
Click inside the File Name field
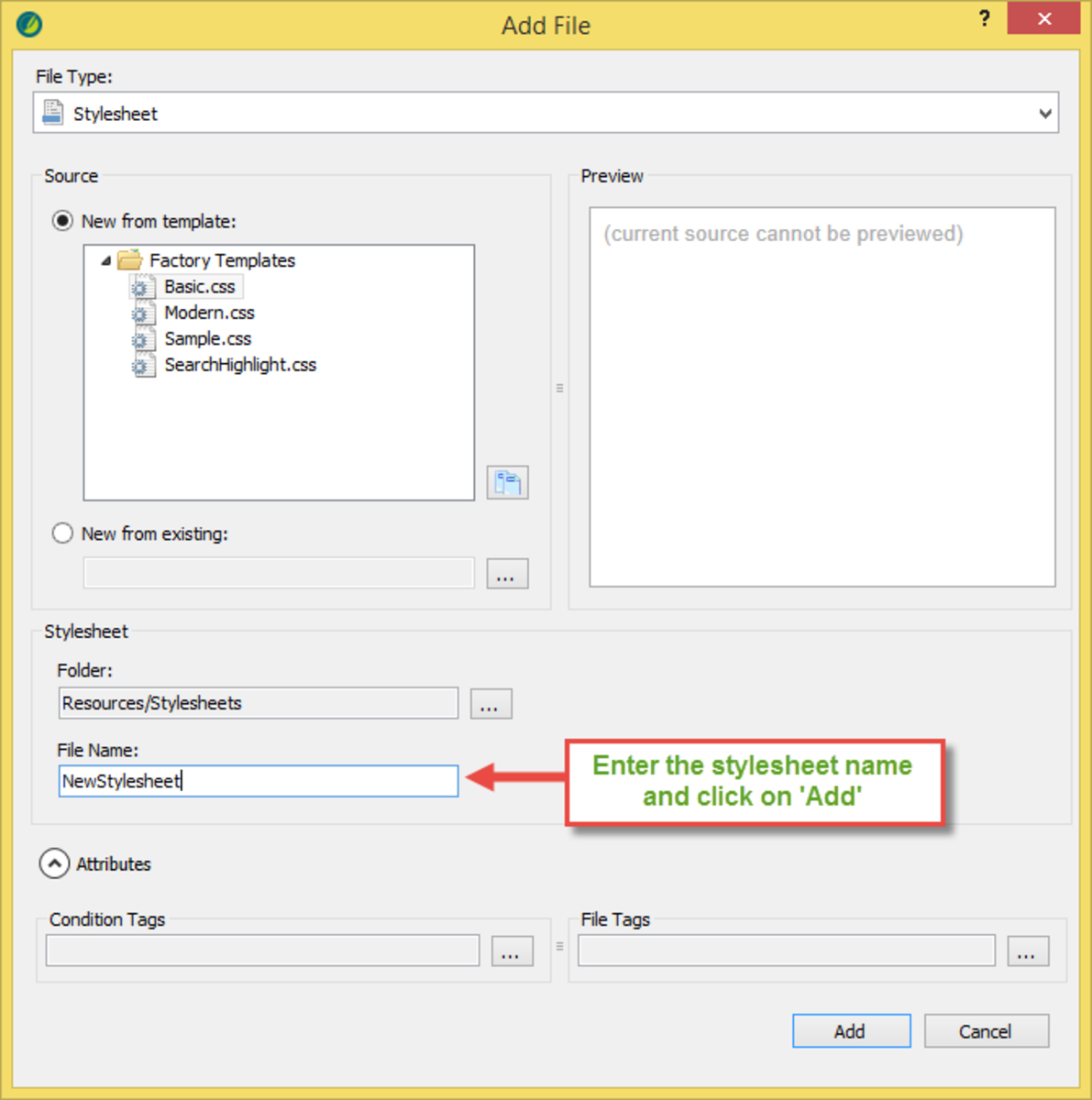tap(257, 781)
